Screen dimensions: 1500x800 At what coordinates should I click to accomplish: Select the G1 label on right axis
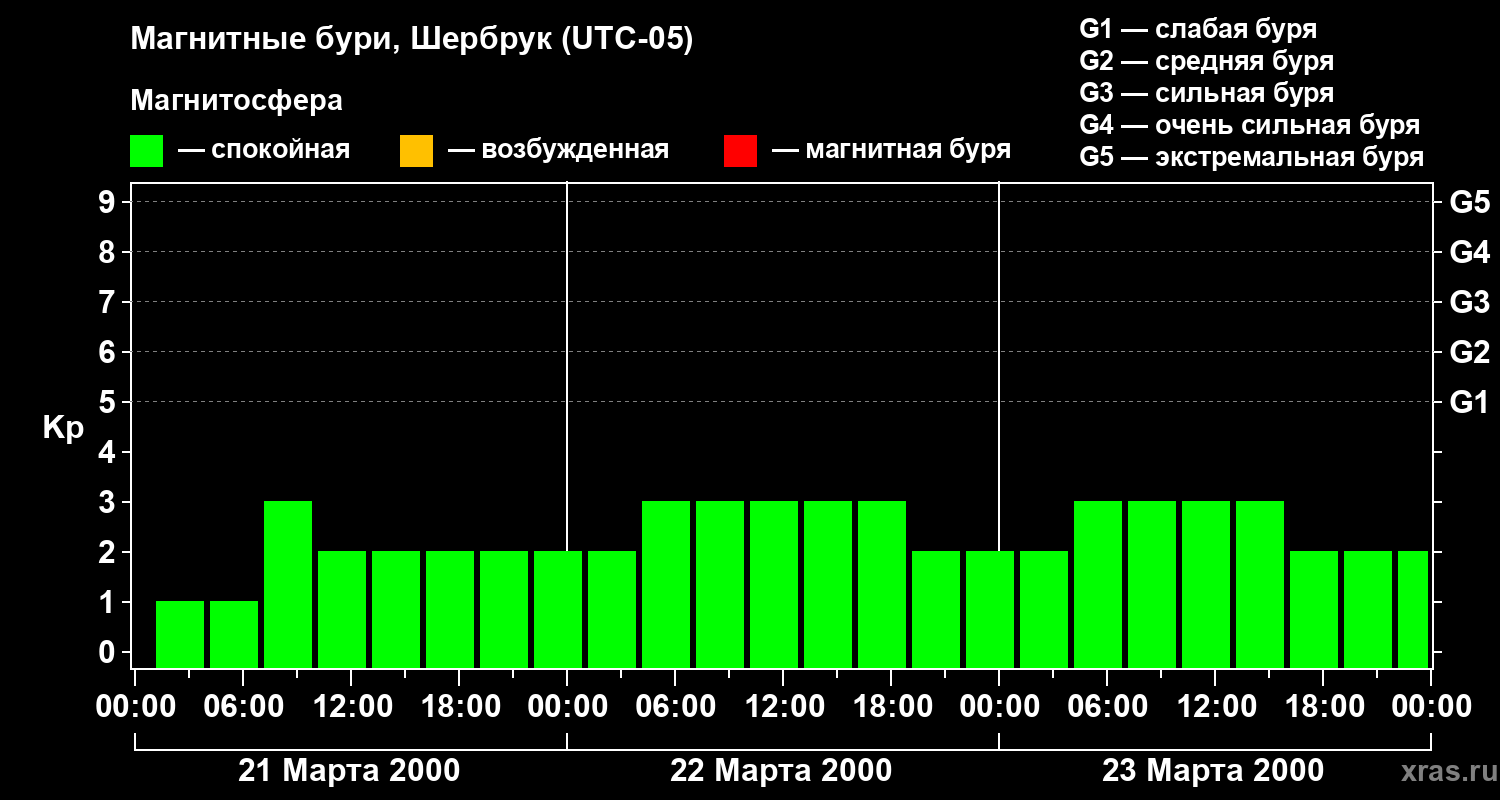click(1469, 402)
